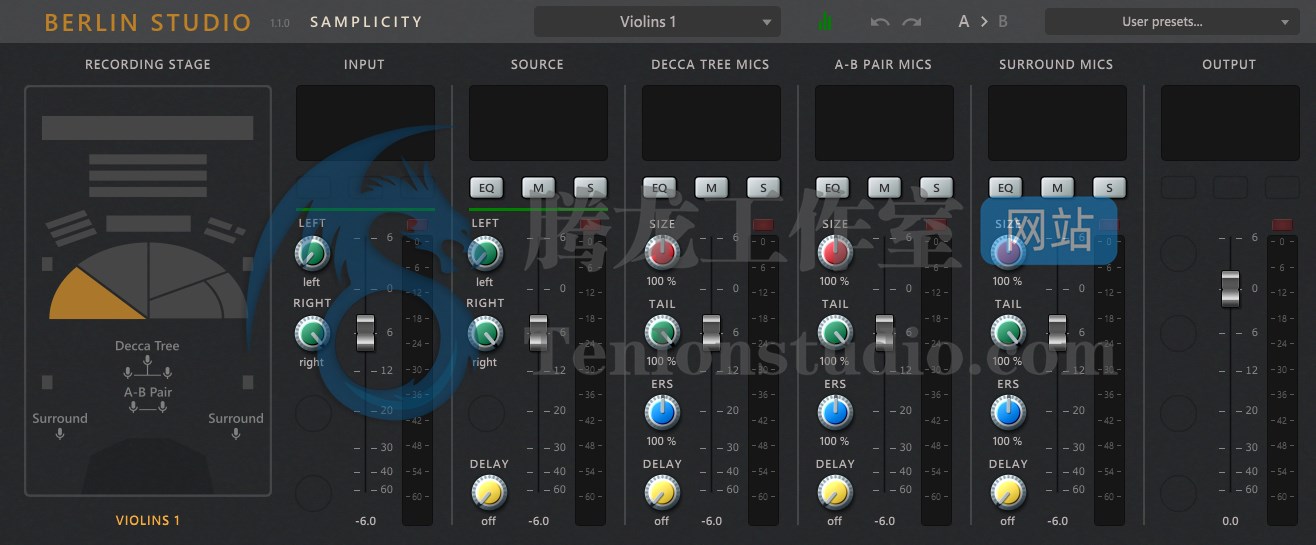
Task: Open the Source EQ
Action: tap(486, 188)
